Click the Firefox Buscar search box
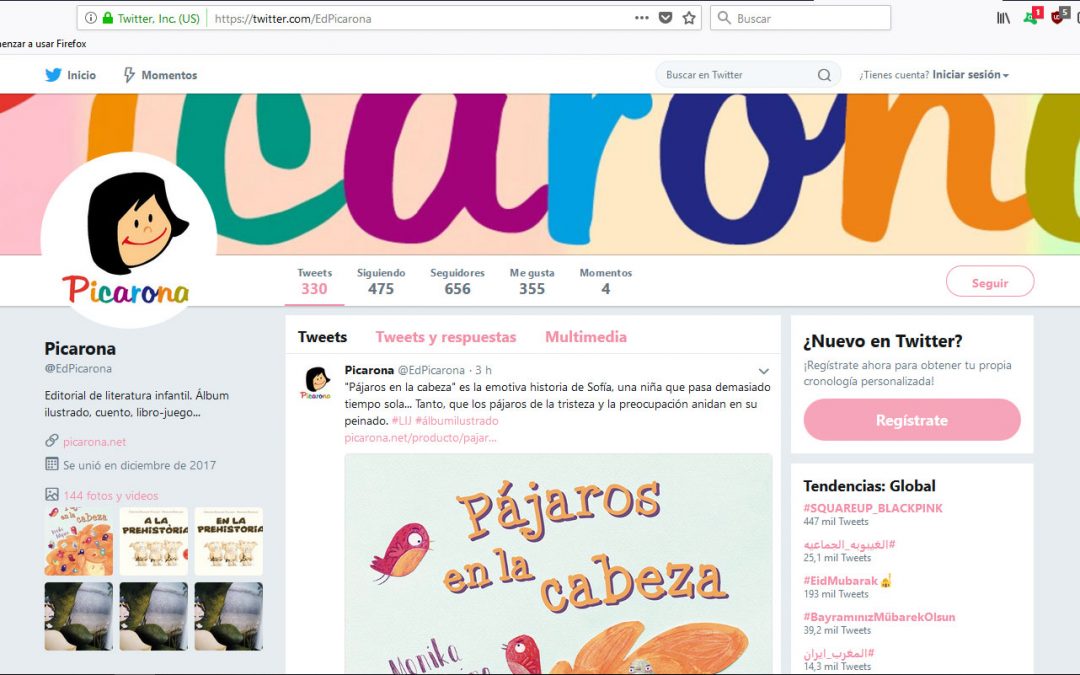Viewport: 1080px width, 675px height. click(x=800, y=19)
